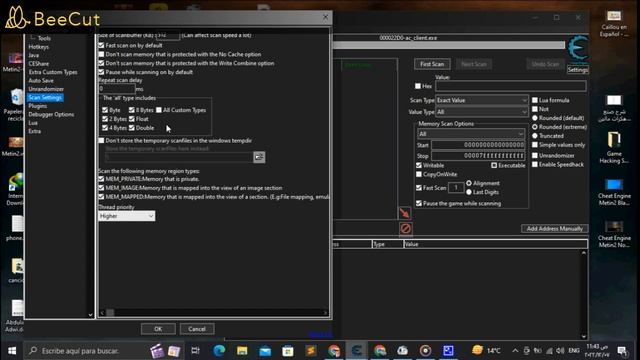This screenshot has width=640, height=360.
Task: Open the Value Type dropdown
Action: (x=482, y=112)
